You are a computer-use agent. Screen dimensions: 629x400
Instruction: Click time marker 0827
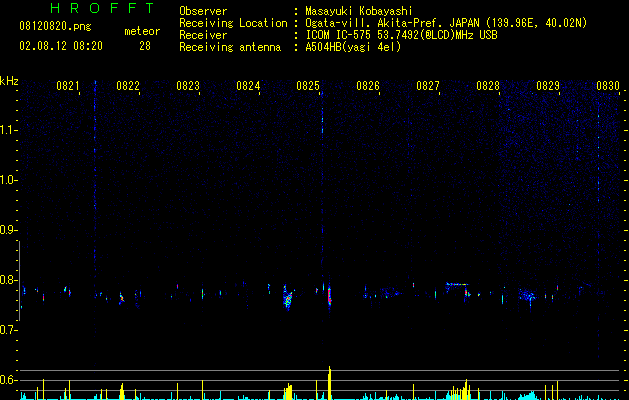(x=428, y=86)
